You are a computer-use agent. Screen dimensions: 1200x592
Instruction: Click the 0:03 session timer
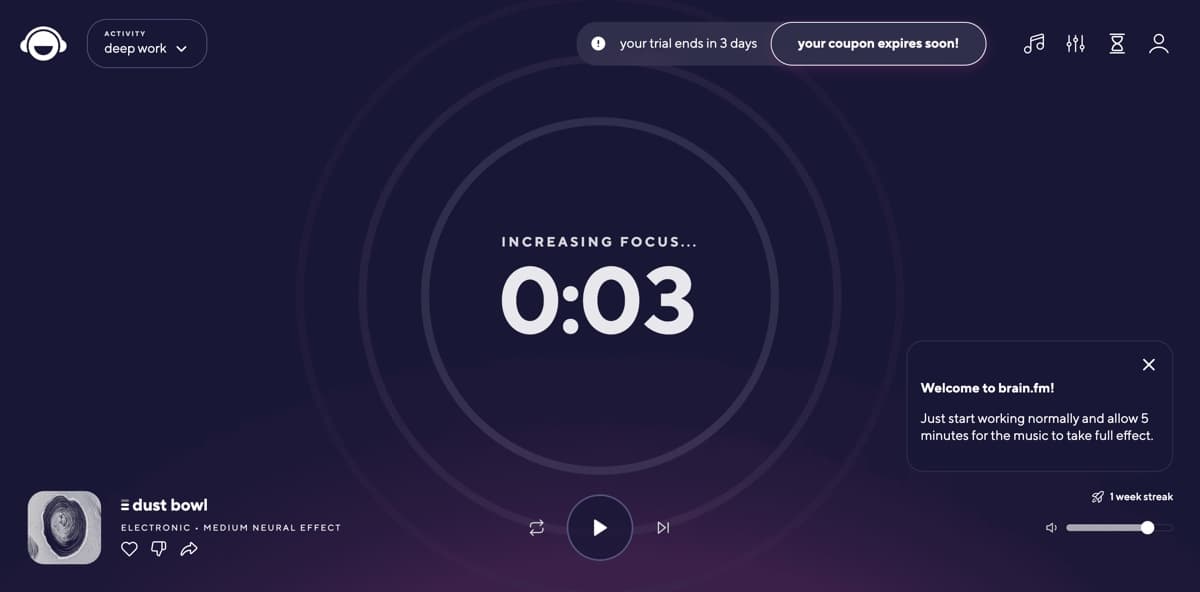click(x=598, y=301)
